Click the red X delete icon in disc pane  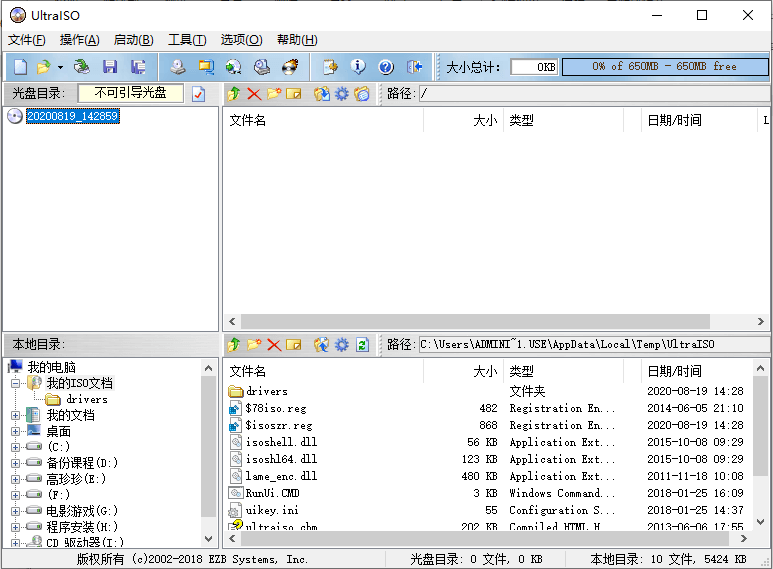pos(254,94)
